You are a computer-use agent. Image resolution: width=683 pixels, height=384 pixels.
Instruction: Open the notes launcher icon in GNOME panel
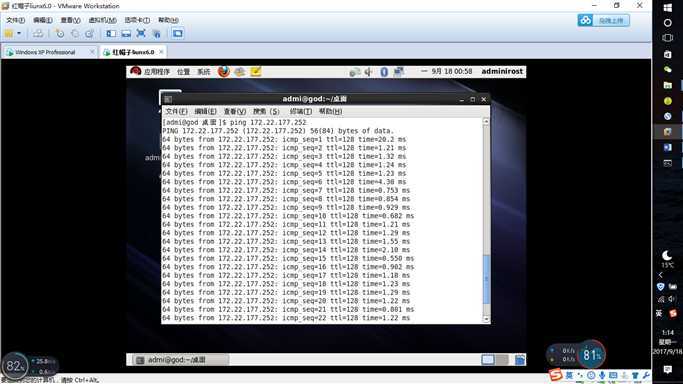(256, 71)
